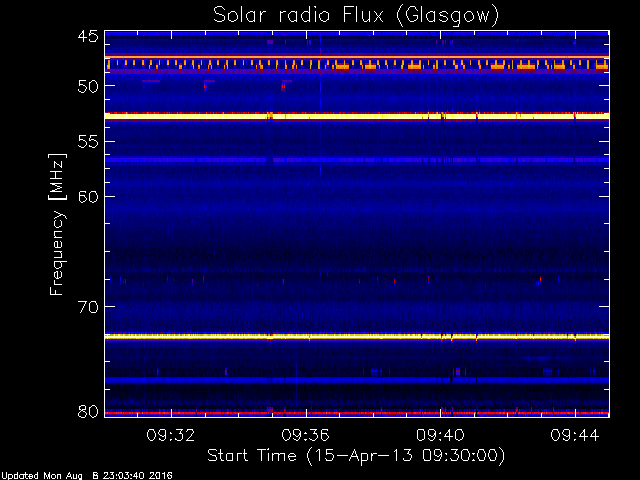This screenshot has height=480, width=640.
Task: Click the light blue band near 57 MHz
Action: (357, 160)
